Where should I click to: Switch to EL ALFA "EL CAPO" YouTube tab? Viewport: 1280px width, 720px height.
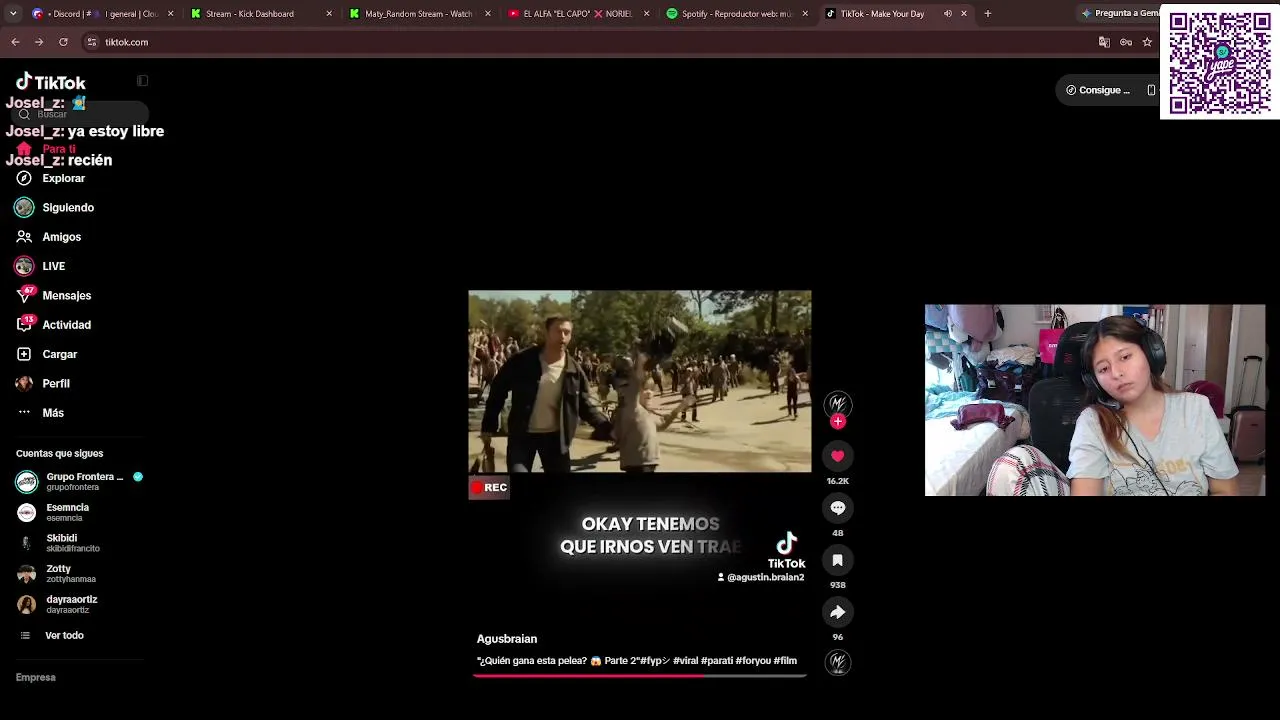tap(578, 14)
